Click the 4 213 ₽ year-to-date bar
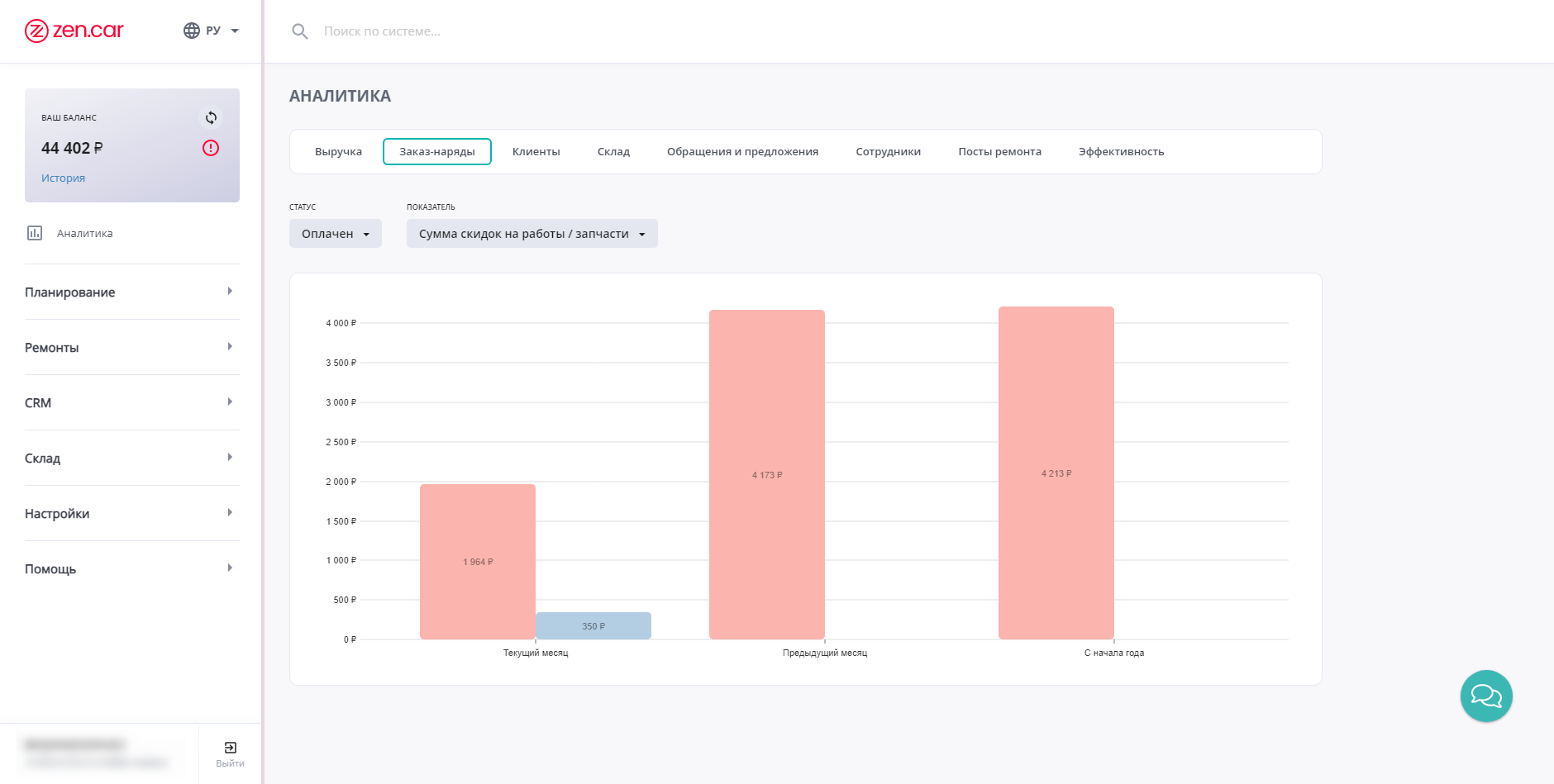The height and width of the screenshot is (784, 1554). tap(1056, 473)
